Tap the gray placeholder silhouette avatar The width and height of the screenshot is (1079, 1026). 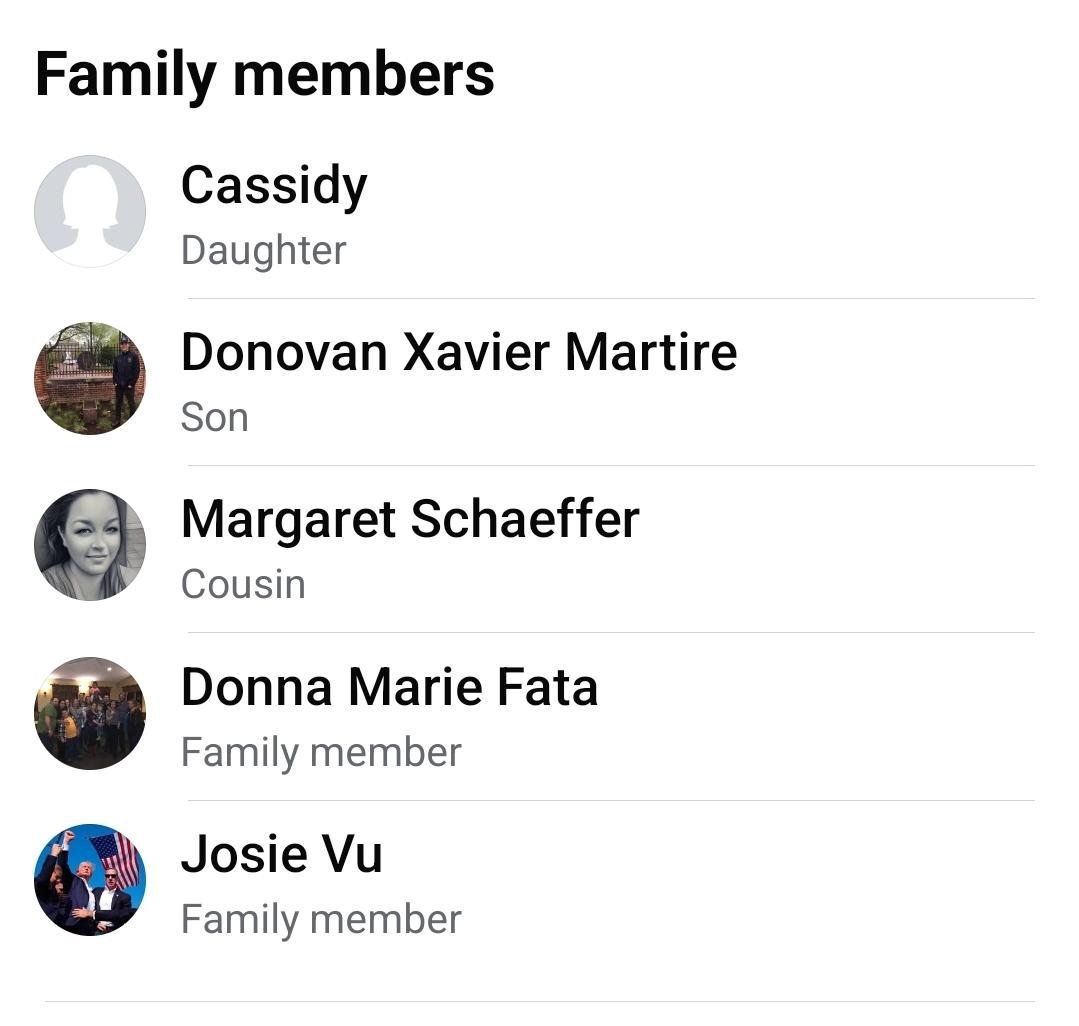pos(90,211)
